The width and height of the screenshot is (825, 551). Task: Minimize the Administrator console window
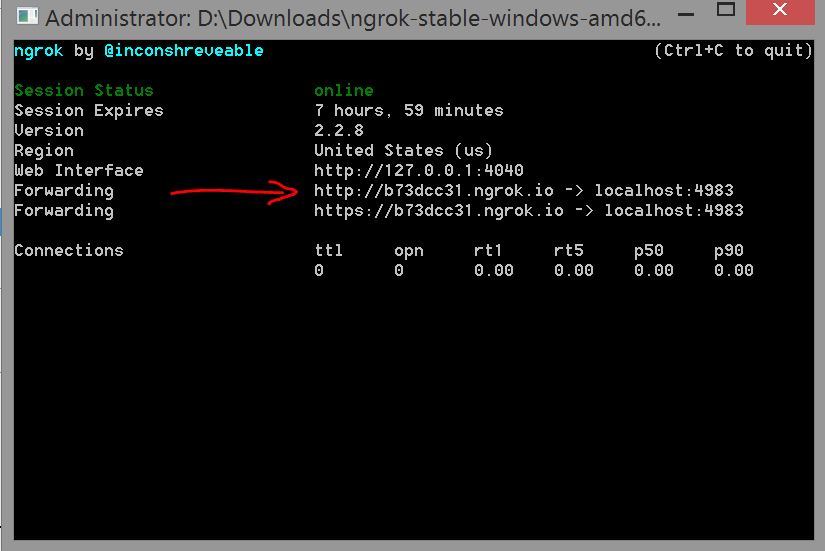(686, 14)
